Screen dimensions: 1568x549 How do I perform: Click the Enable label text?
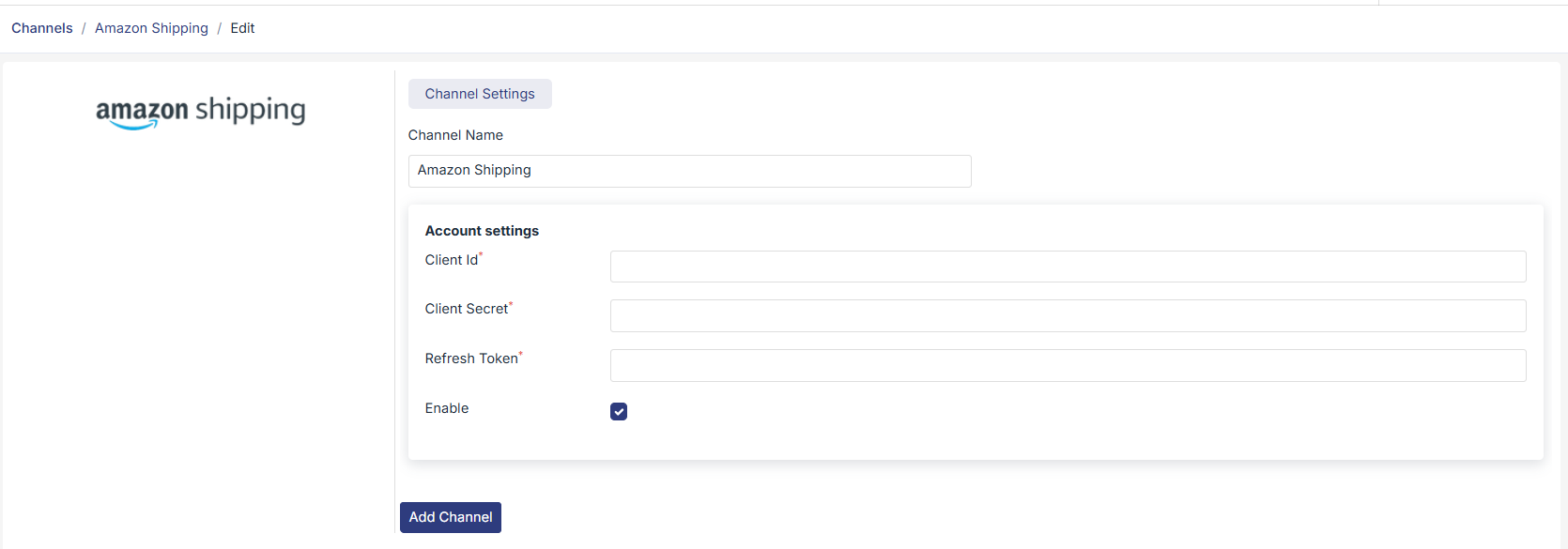446,408
